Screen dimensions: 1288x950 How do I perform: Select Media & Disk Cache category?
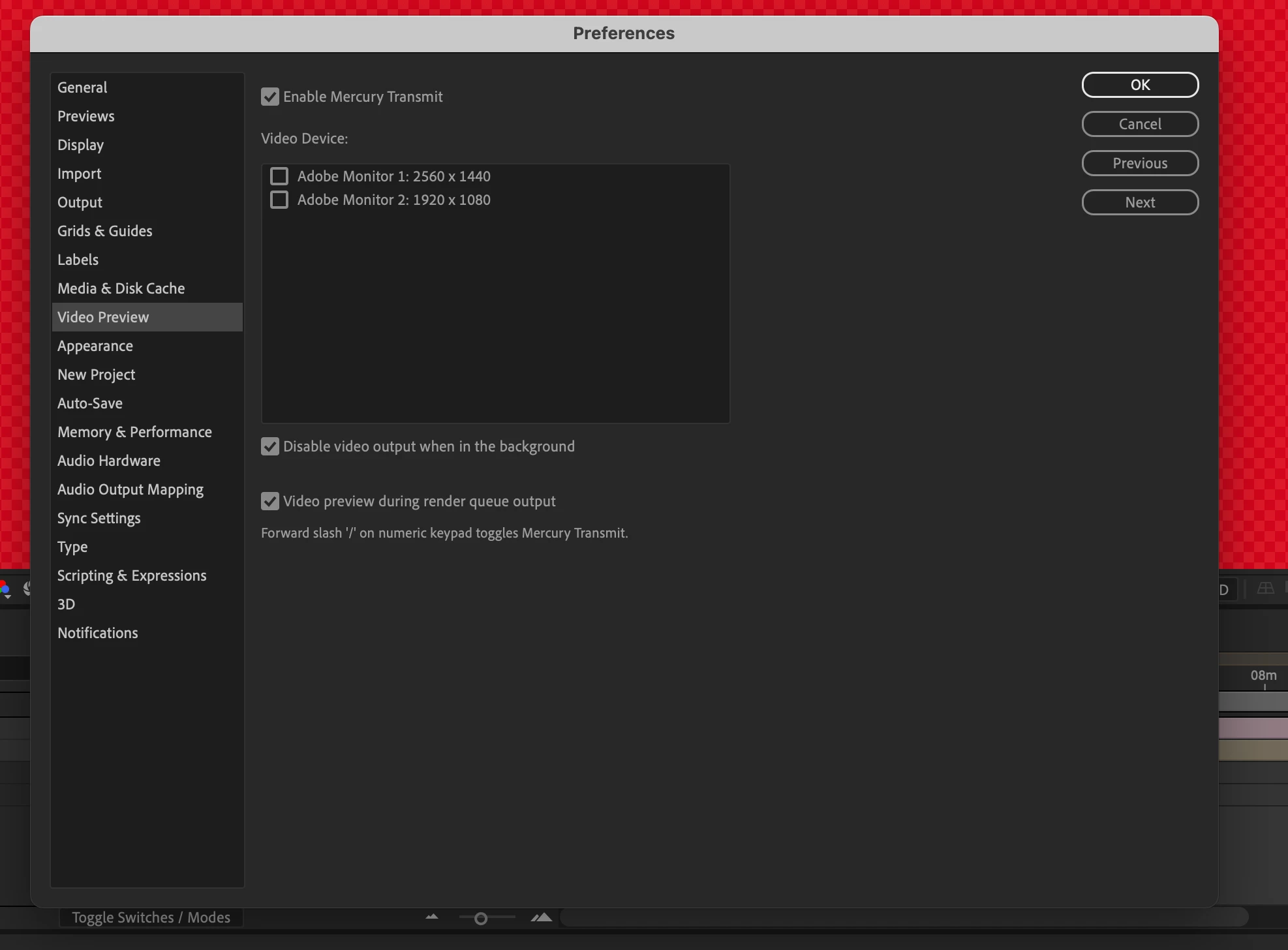coord(121,288)
